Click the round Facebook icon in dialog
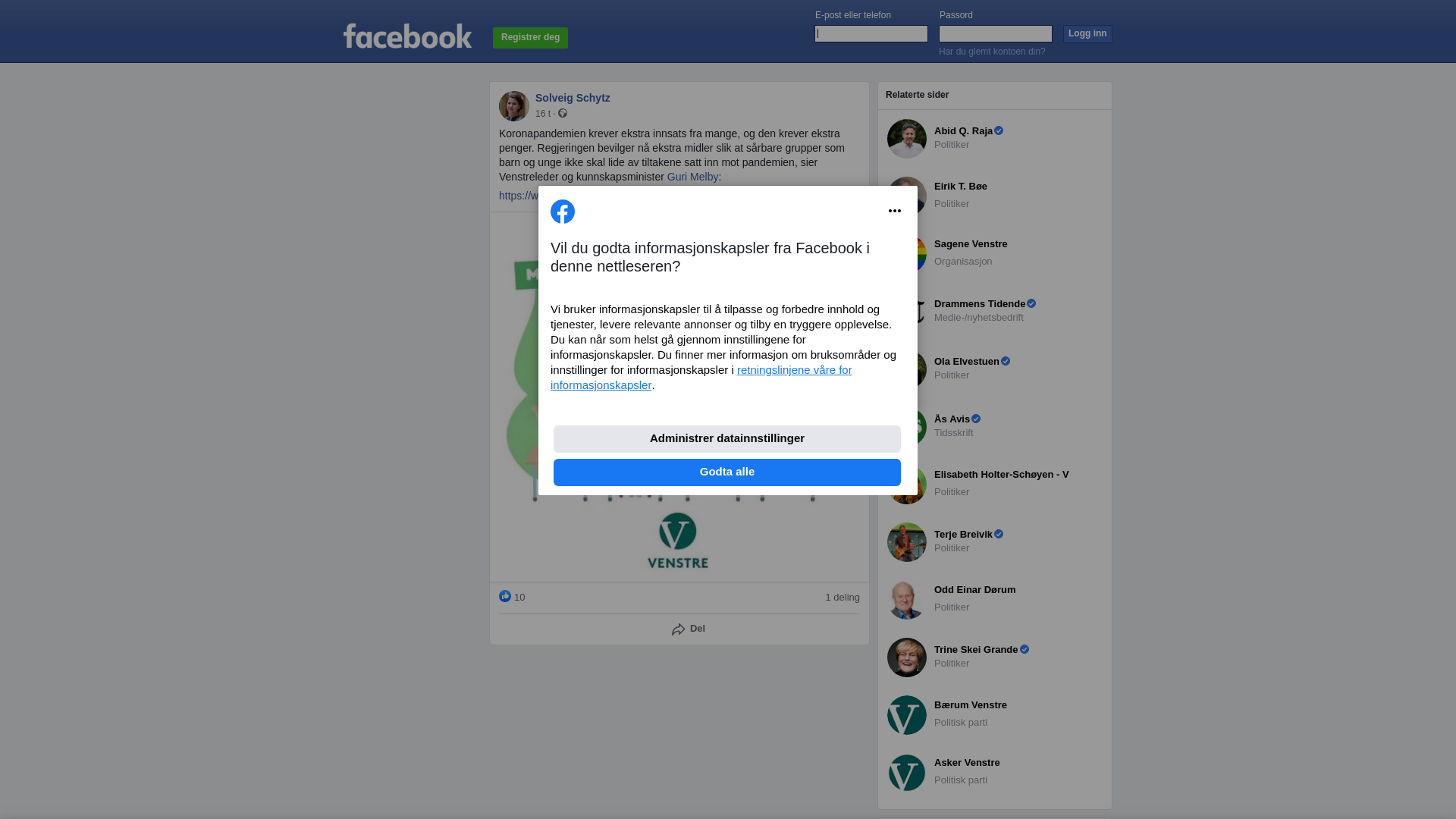Viewport: 1456px width, 819px height. (x=563, y=212)
